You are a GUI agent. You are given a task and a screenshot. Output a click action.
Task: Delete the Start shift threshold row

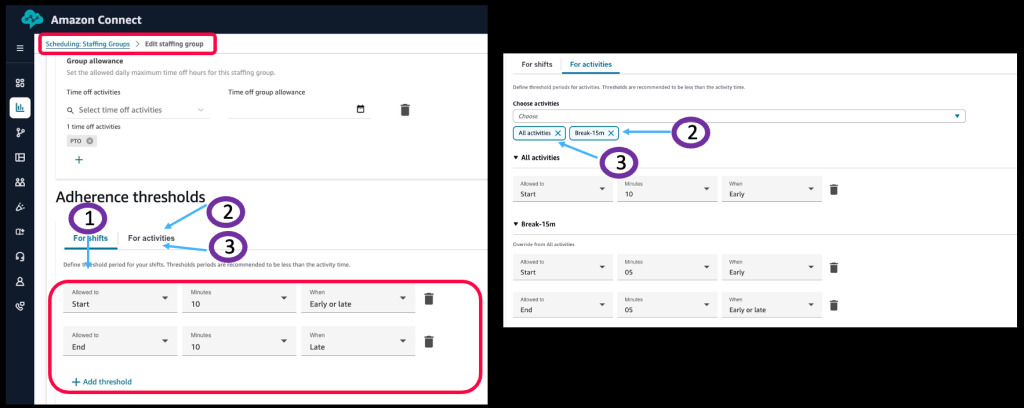tap(428, 299)
